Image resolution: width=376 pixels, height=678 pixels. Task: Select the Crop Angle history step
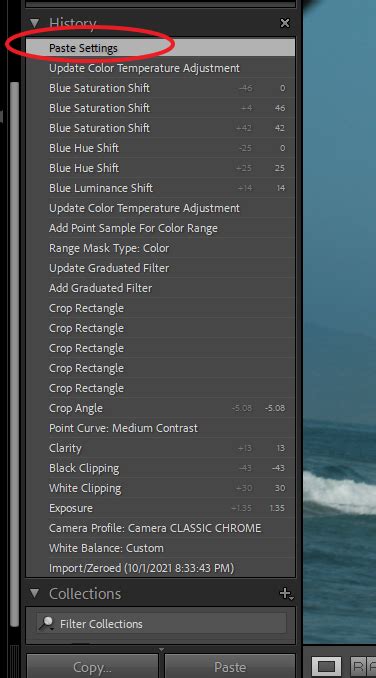click(161, 408)
